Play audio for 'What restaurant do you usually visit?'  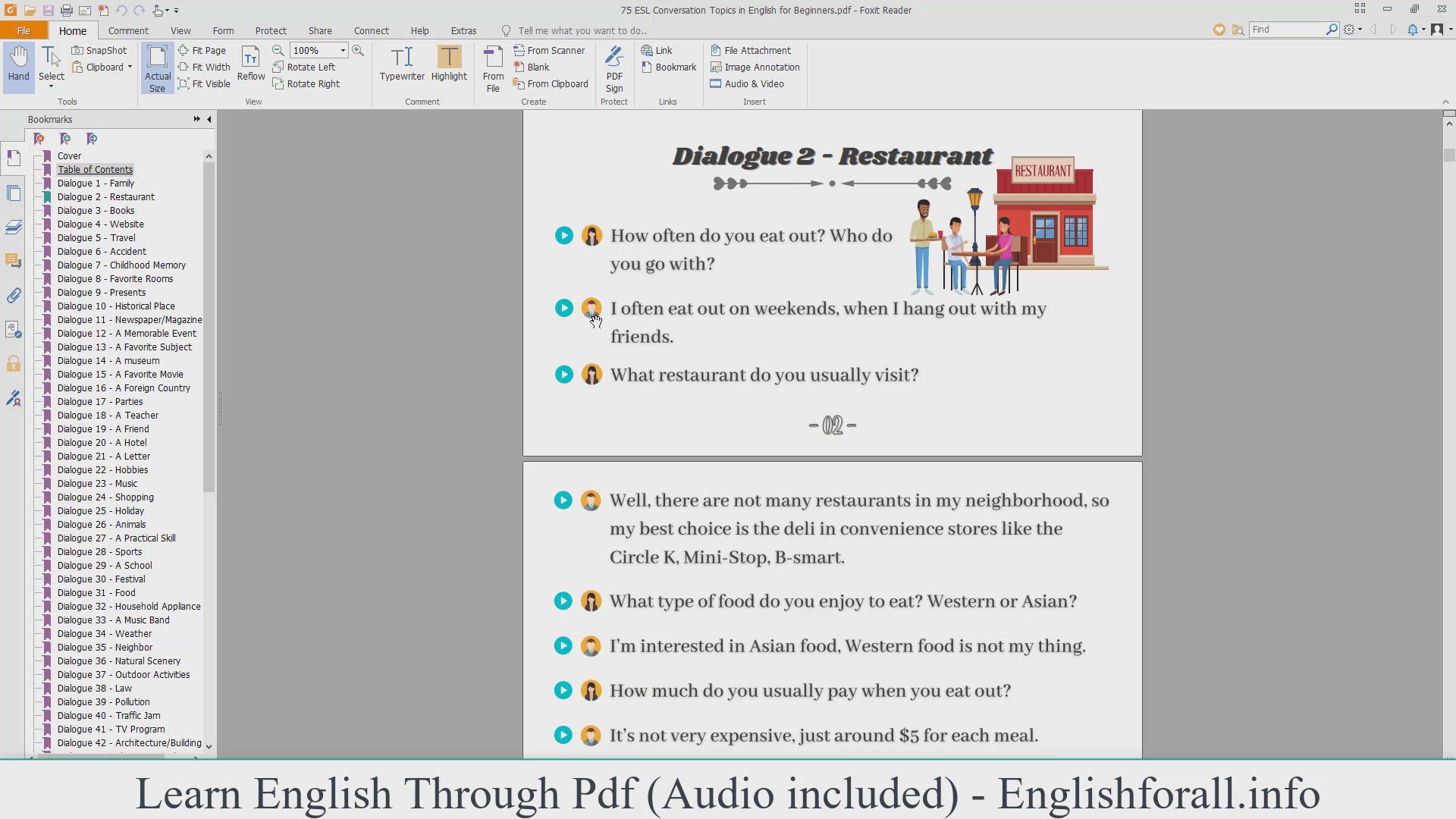click(x=563, y=375)
